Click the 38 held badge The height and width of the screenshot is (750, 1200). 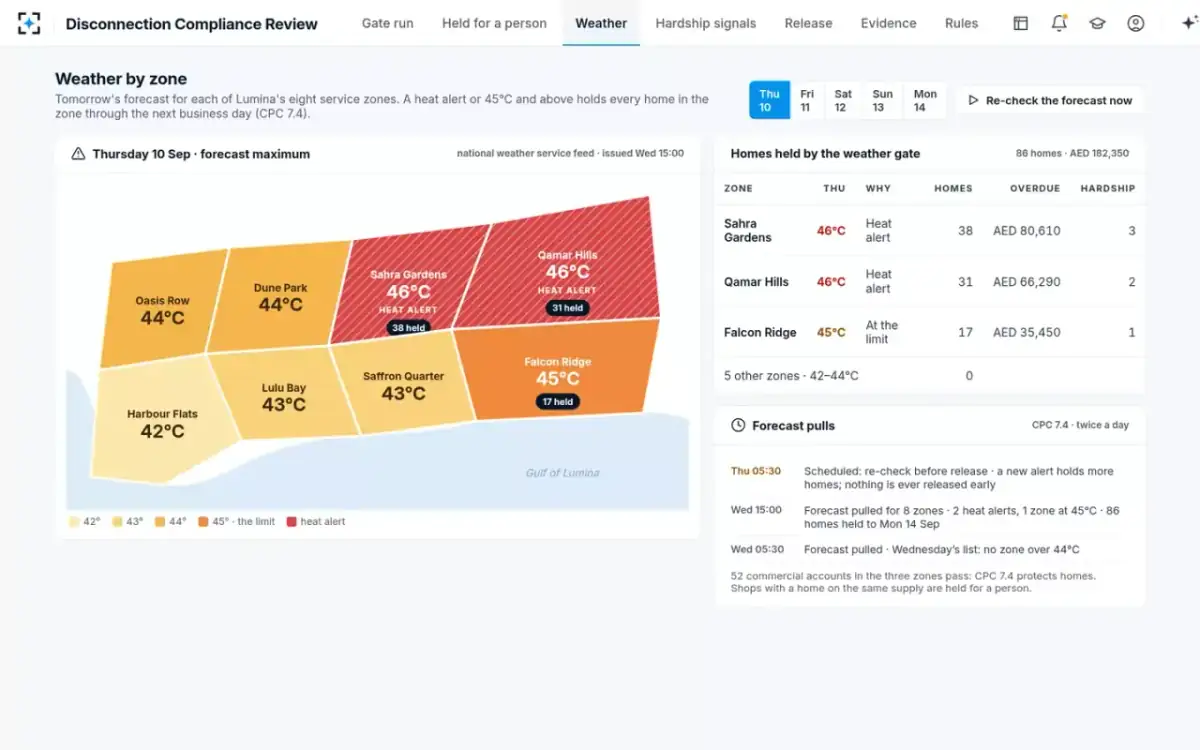click(x=408, y=328)
